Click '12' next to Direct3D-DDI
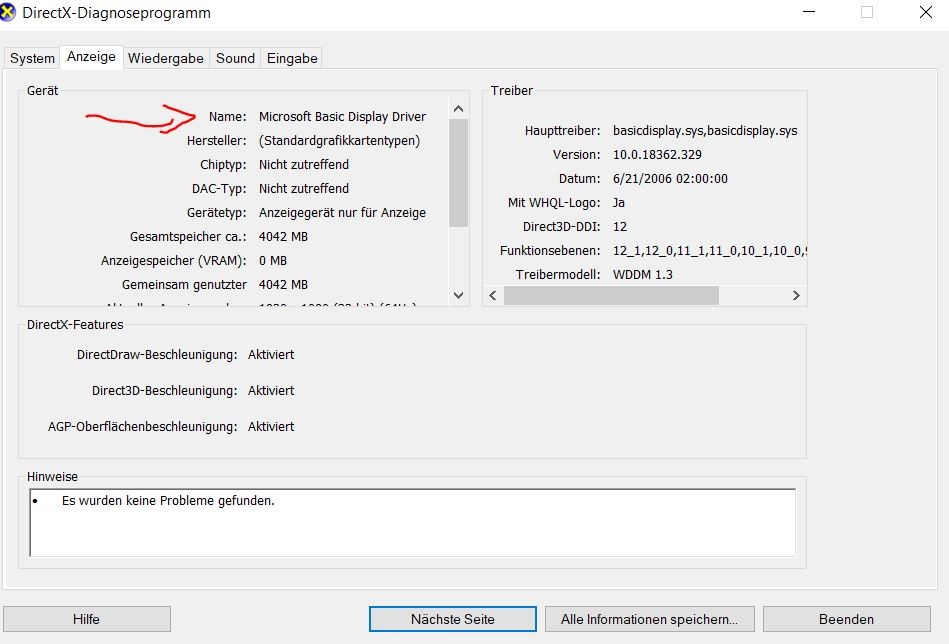This screenshot has width=949, height=644. tap(620, 226)
